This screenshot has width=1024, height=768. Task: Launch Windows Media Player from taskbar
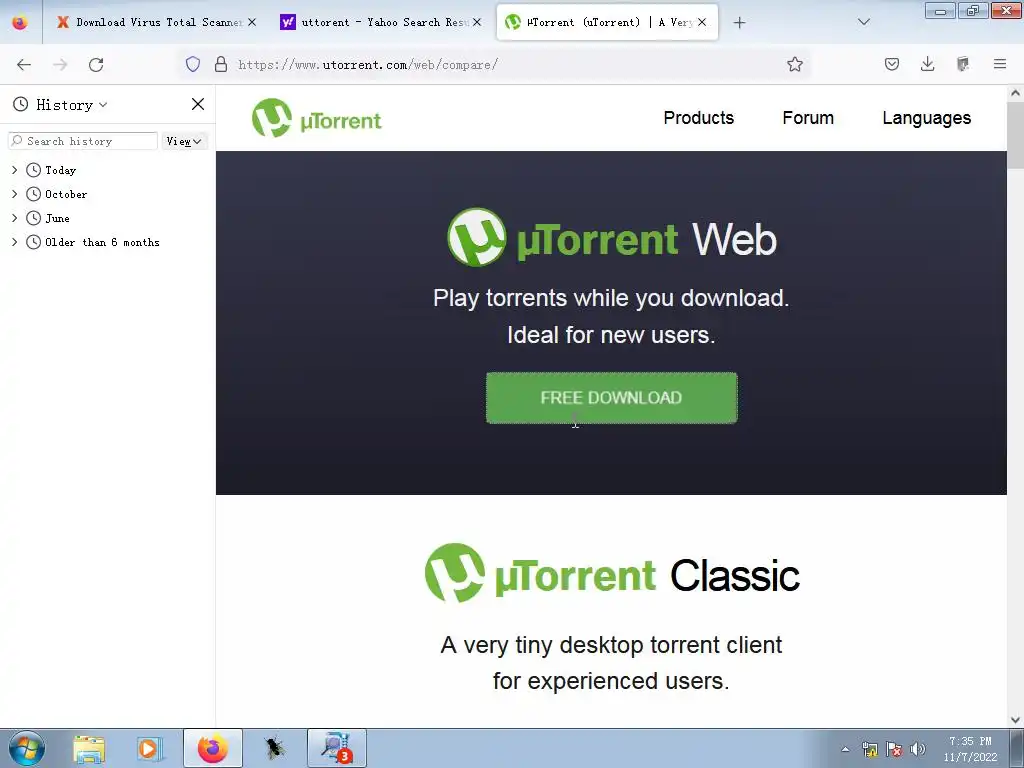[150, 748]
